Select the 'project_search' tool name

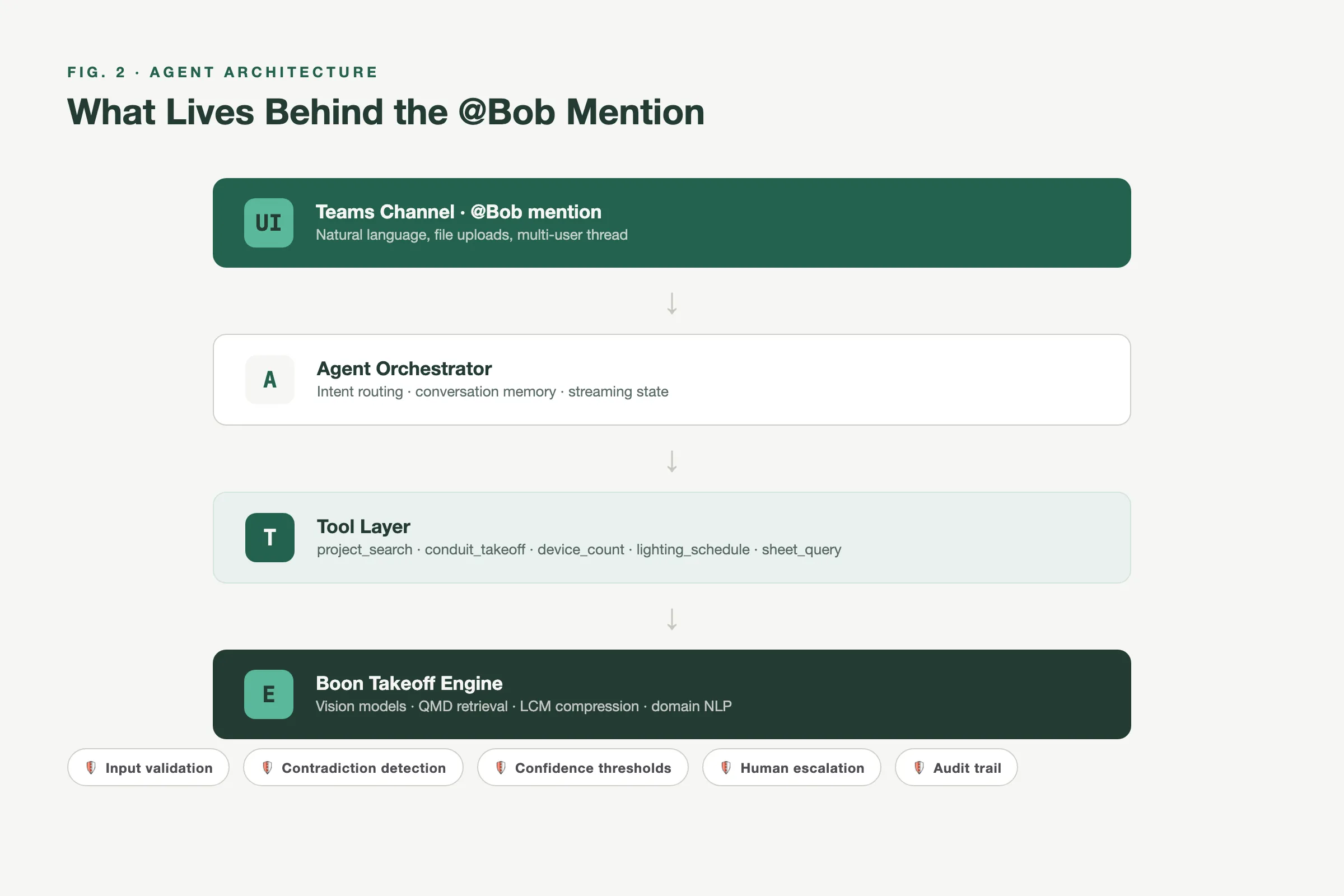point(365,550)
